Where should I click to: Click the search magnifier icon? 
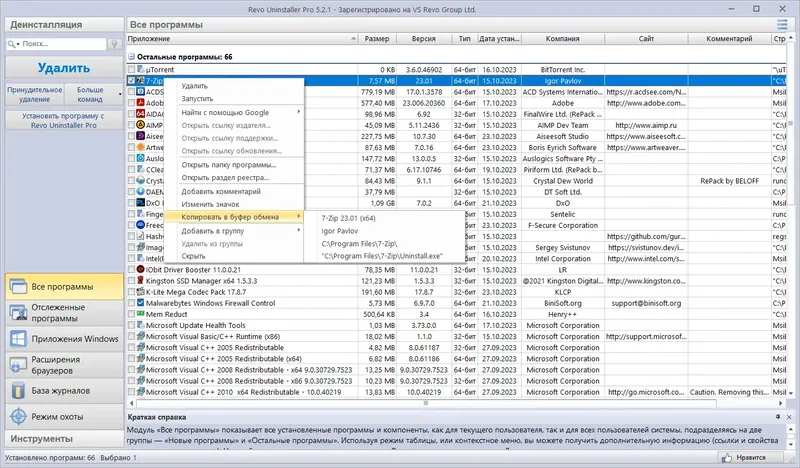click(11, 44)
